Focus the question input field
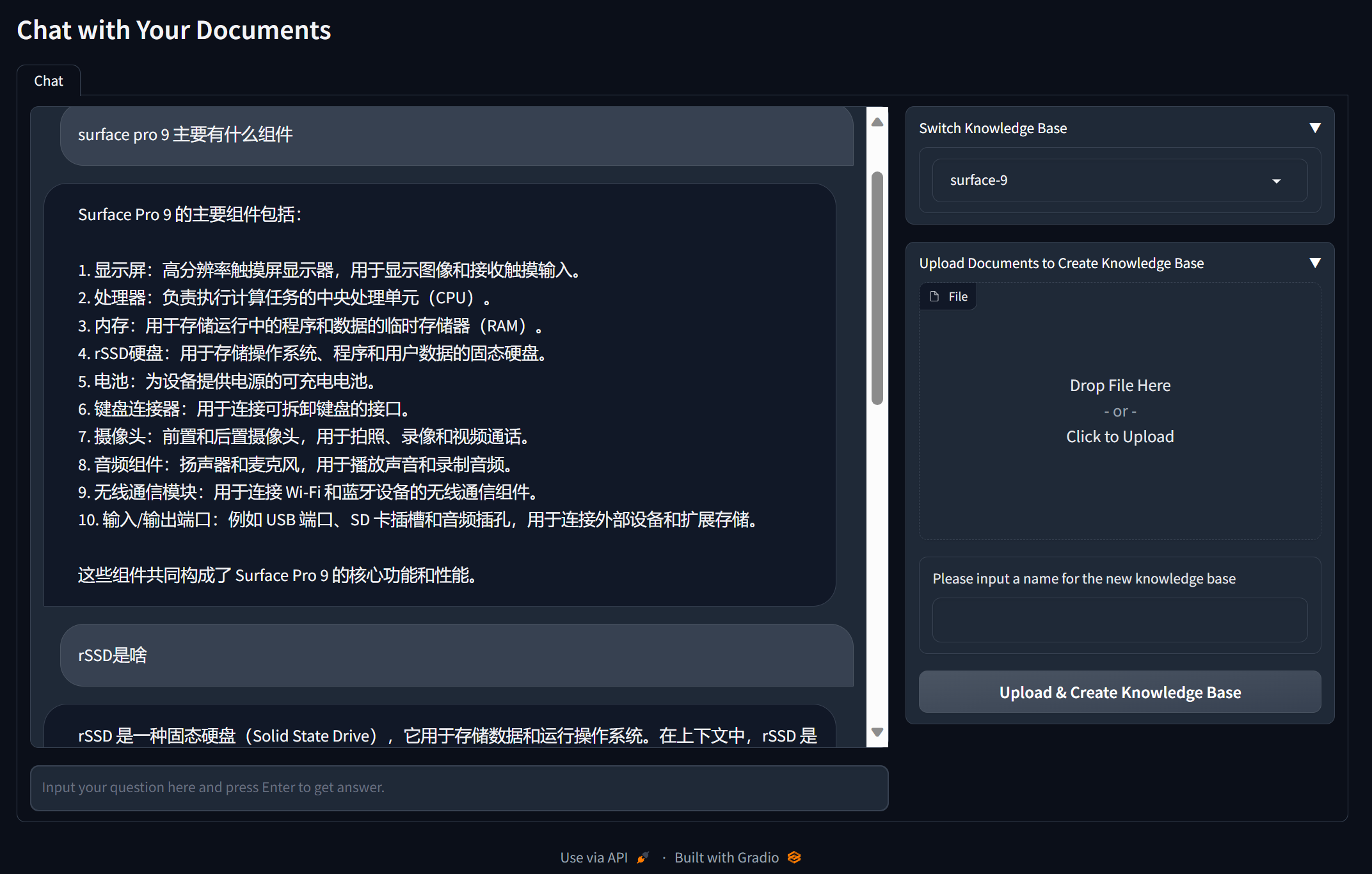This screenshot has width=1372, height=874. [459, 788]
